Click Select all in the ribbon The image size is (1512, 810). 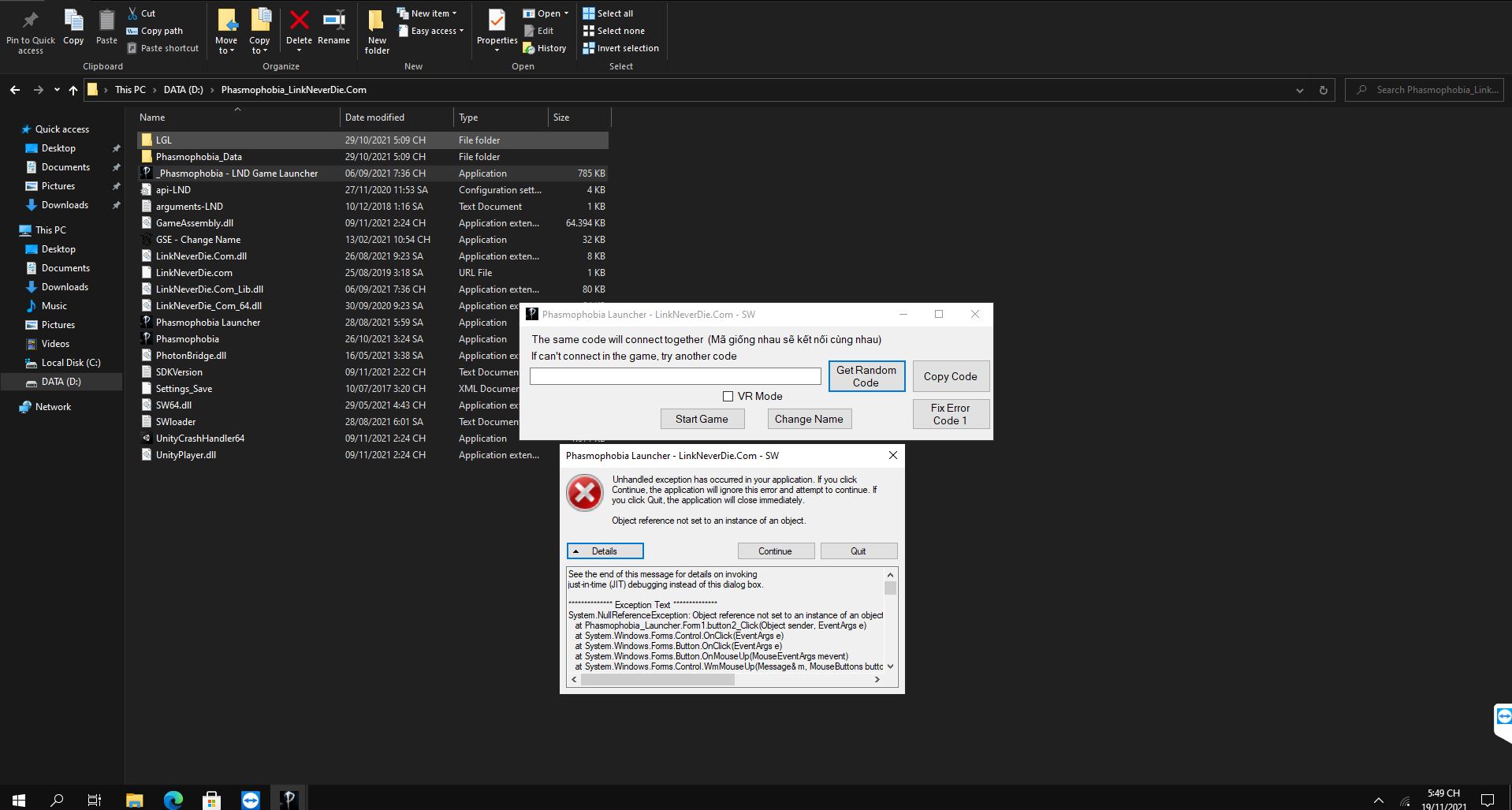(x=608, y=13)
